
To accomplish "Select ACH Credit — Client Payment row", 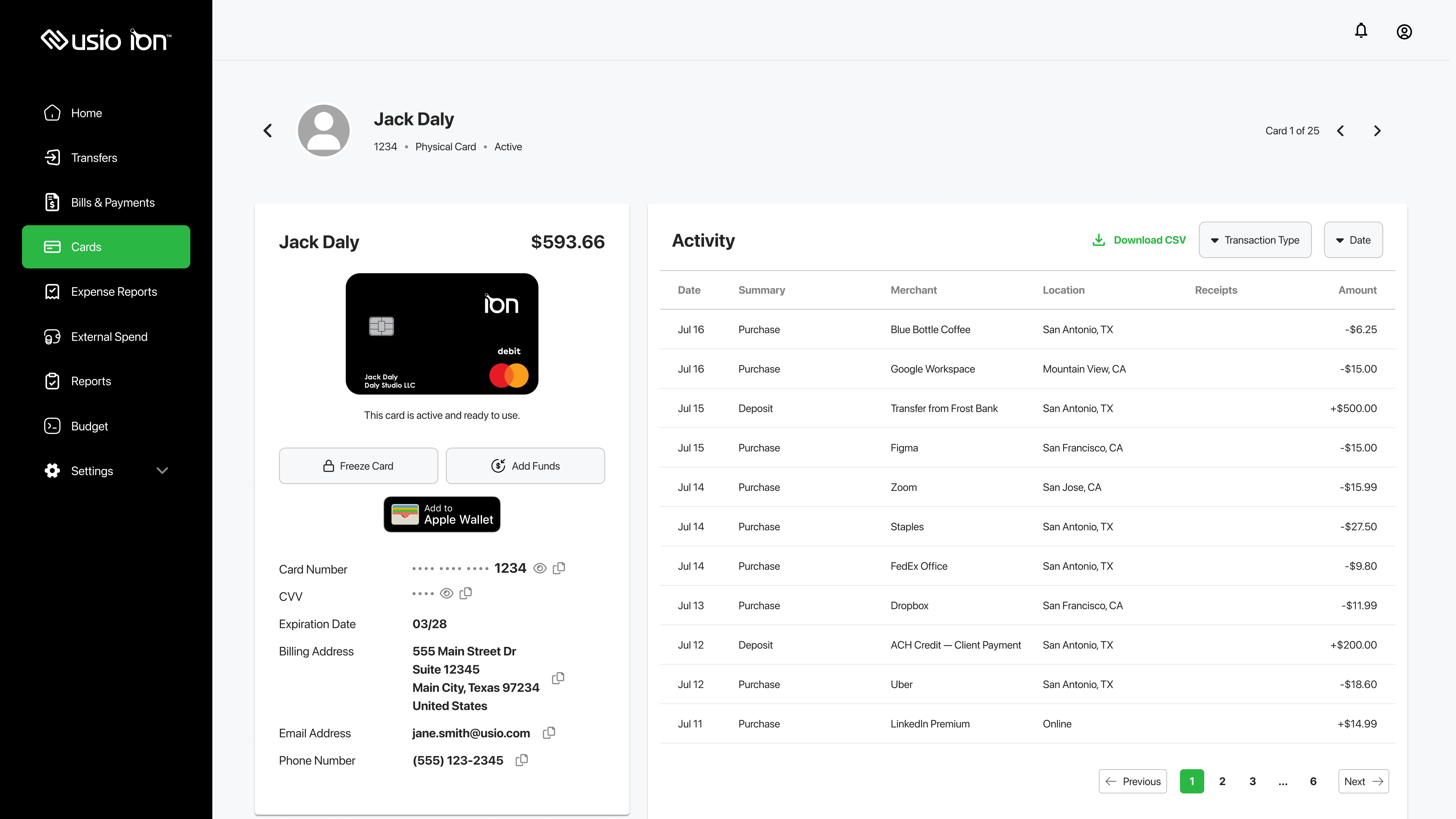I will pos(1027,645).
